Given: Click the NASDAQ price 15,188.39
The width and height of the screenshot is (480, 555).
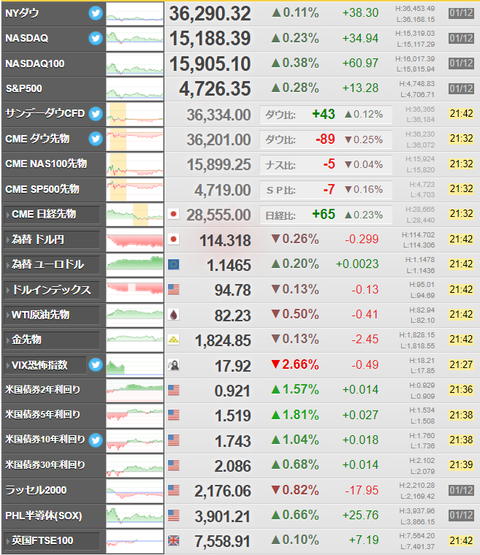Looking at the screenshot, I should tap(210, 39).
